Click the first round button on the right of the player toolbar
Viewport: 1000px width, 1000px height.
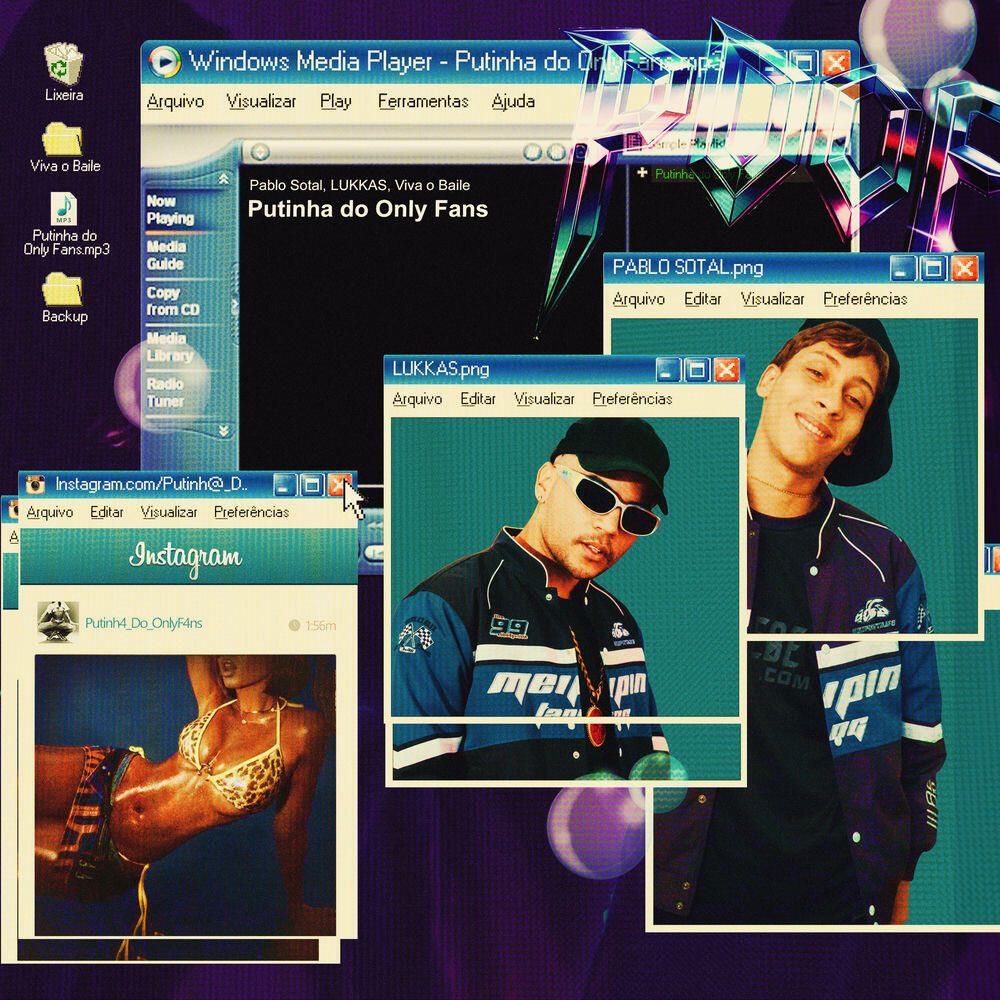[x=533, y=152]
